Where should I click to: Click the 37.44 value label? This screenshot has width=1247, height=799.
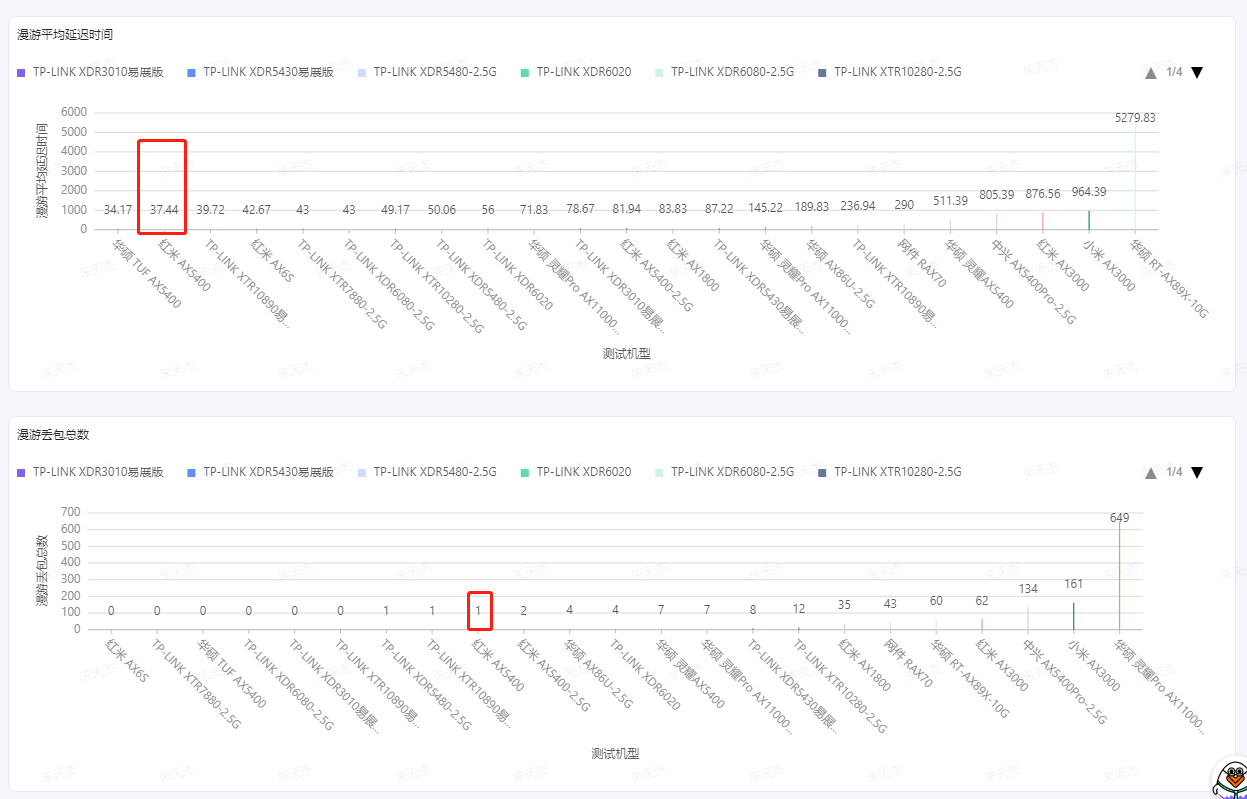164,209
